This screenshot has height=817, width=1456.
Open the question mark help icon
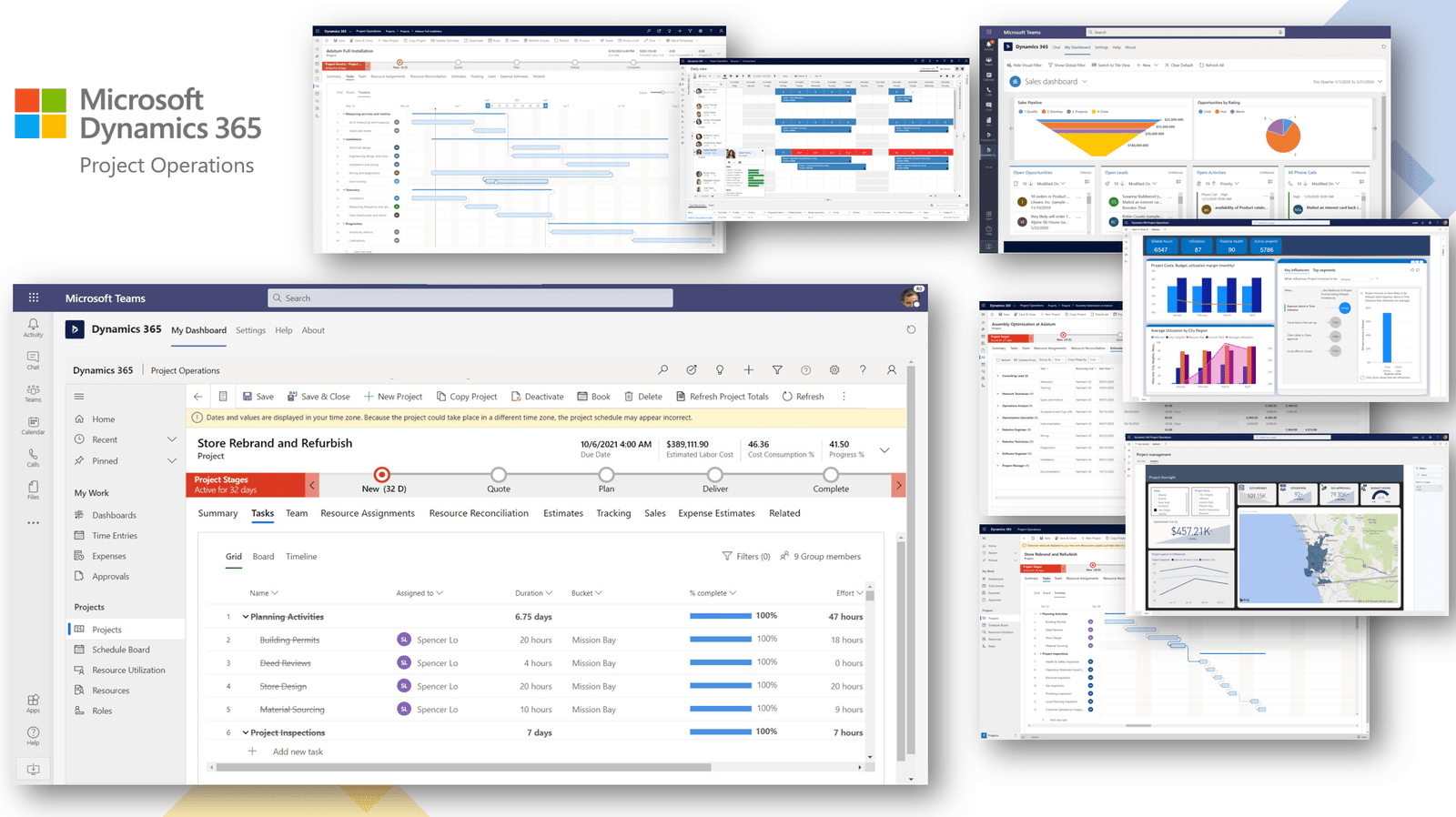863,370
